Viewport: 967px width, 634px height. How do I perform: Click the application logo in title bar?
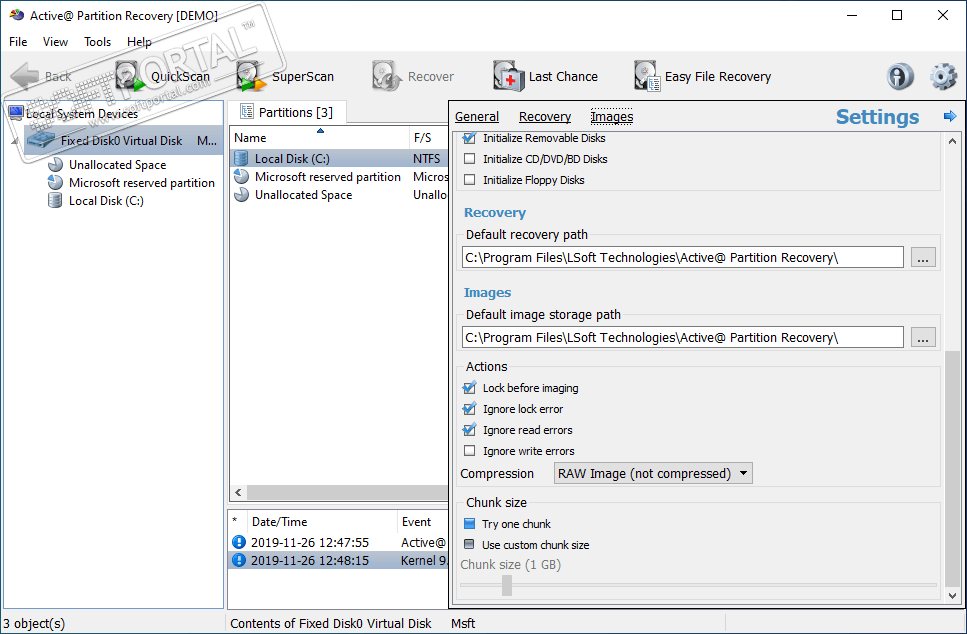pos(17,15)
